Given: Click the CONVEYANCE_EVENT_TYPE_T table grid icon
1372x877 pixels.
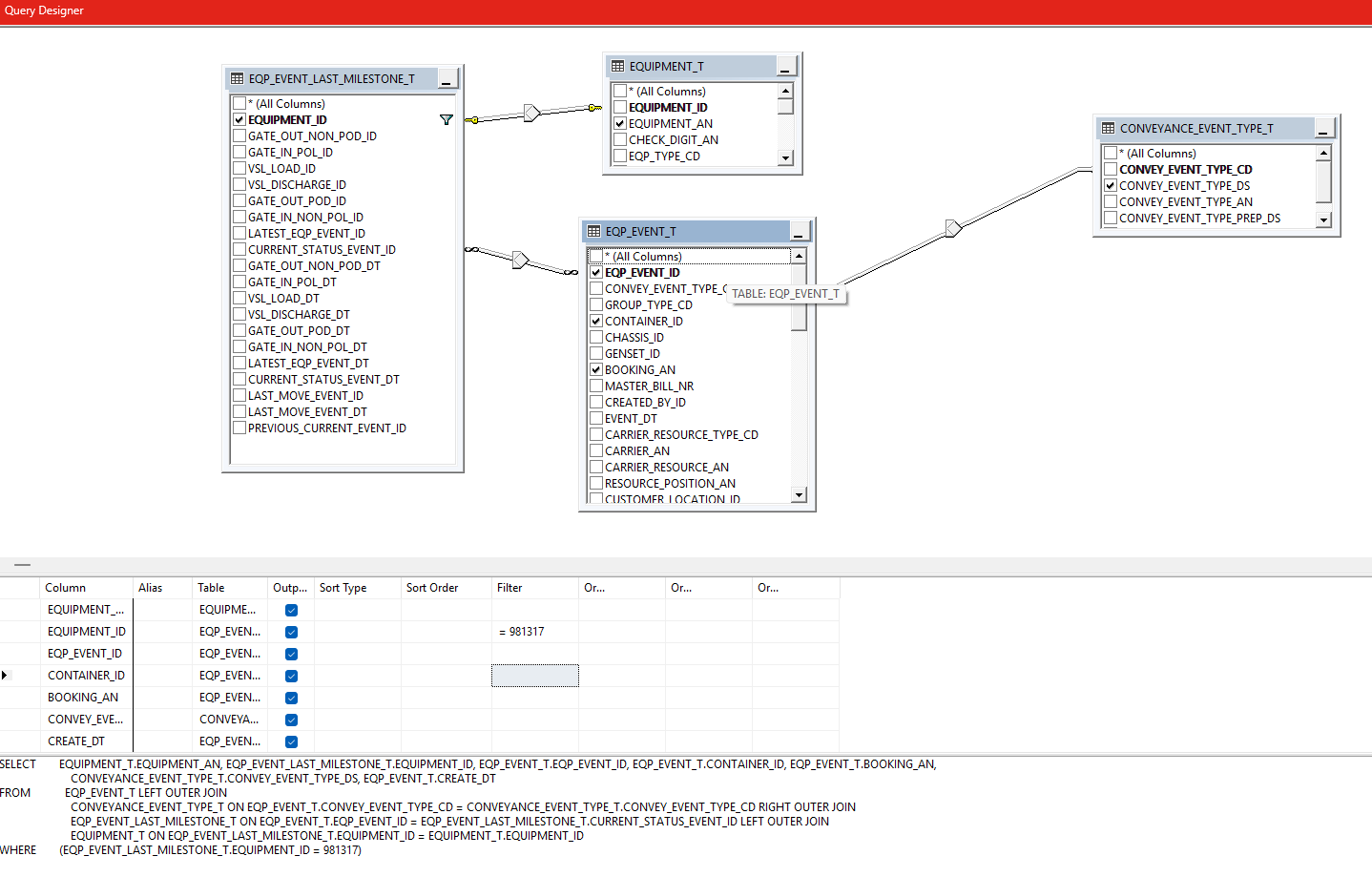Looking at the screenshot, I should click(x=1108, y=129).
